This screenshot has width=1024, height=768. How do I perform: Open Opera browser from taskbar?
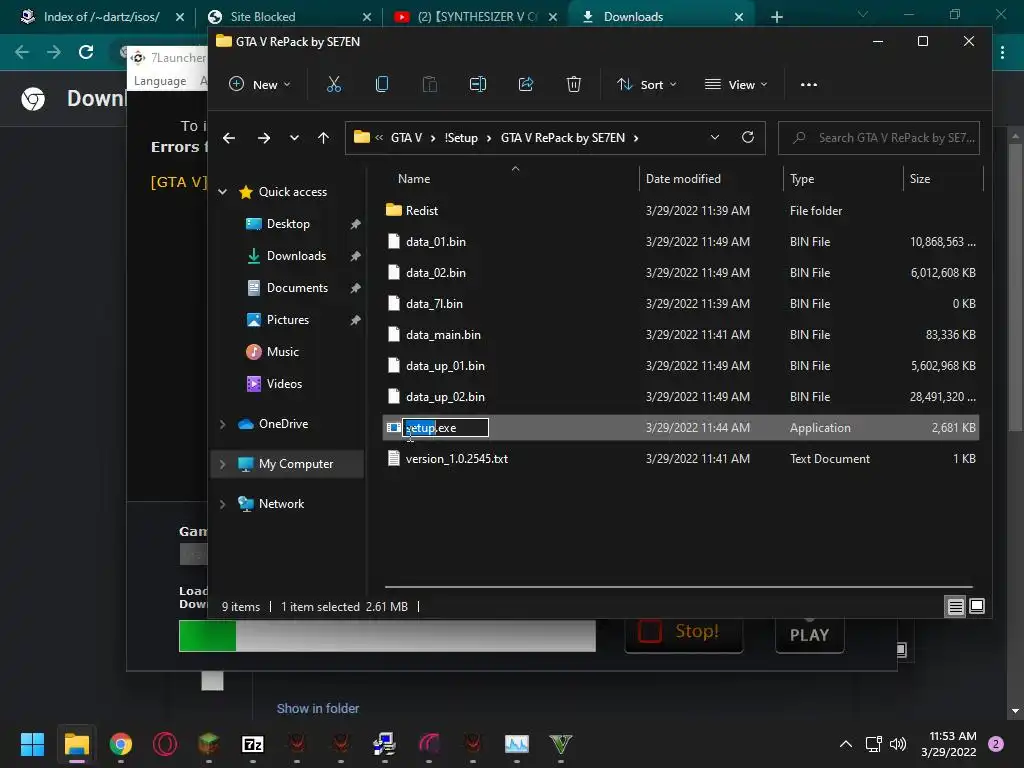pos(165,744)
